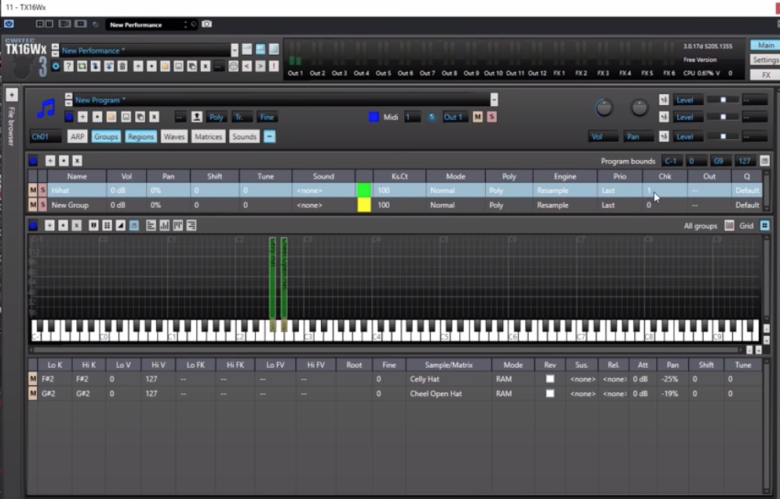Screen dimensions: 780x499
Task: Click the top Level modulation slider
Action: [x=723, y=100]
